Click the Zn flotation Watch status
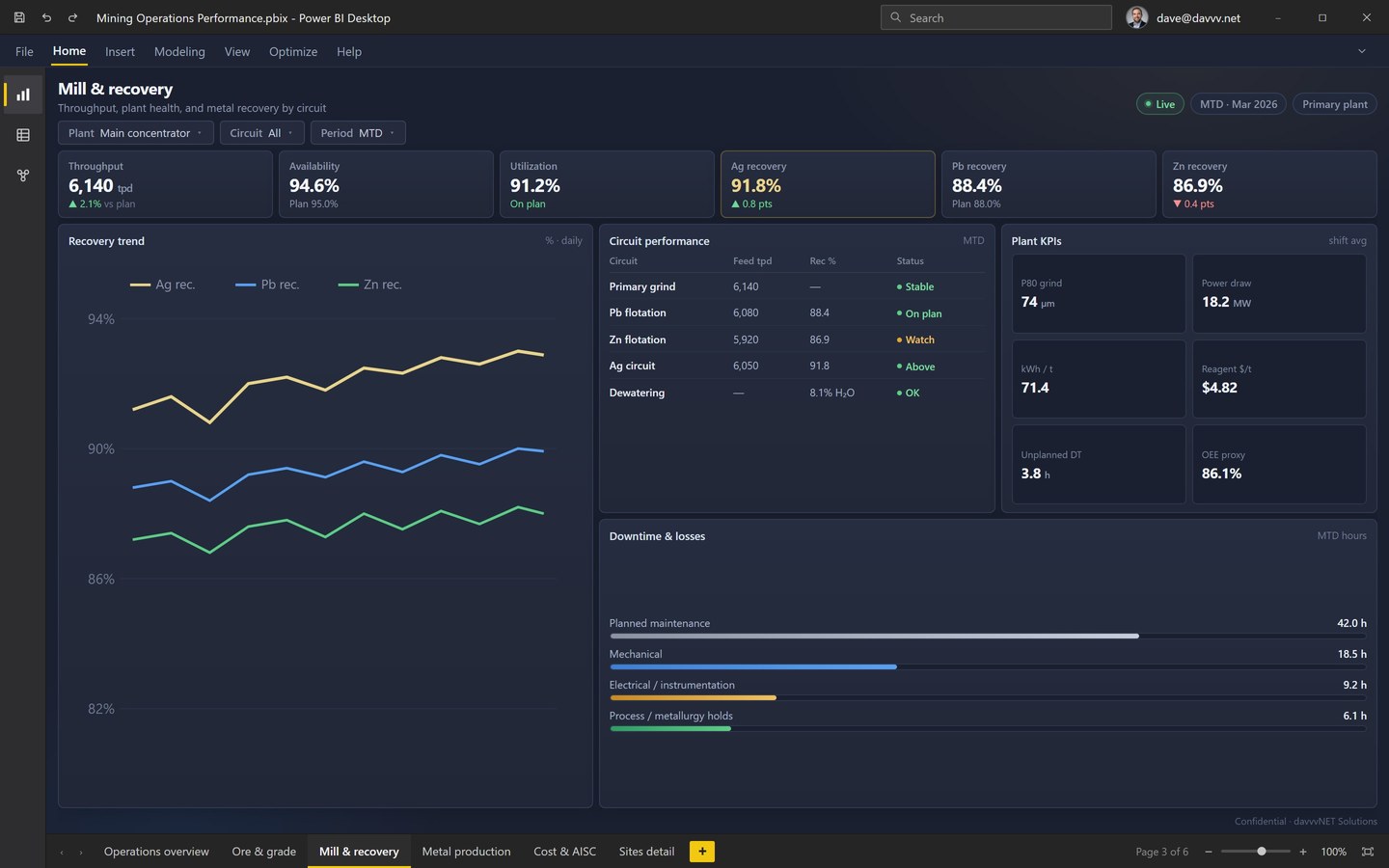The image size is (1389, 868). [x=915, y=339]
